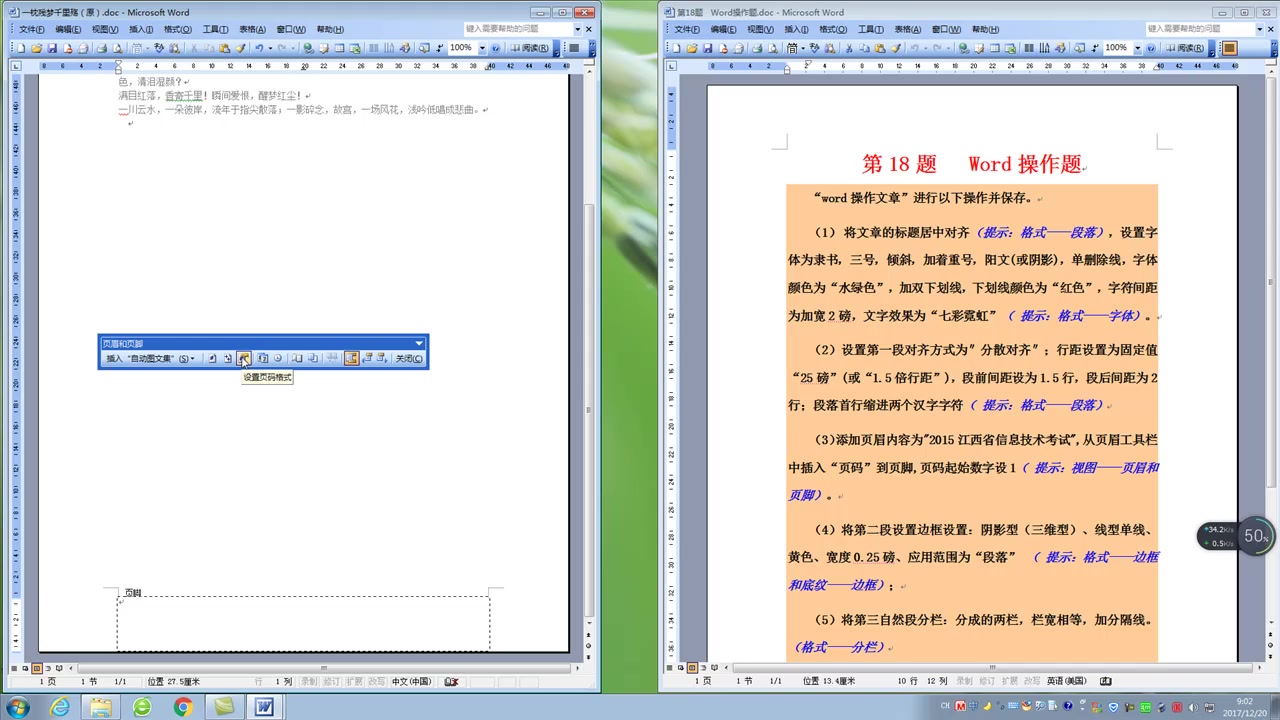This screenshot has width=1280, height=720.
Task: Open 插入(I) menu in left Word window
Action: click(x=141, y=29)
